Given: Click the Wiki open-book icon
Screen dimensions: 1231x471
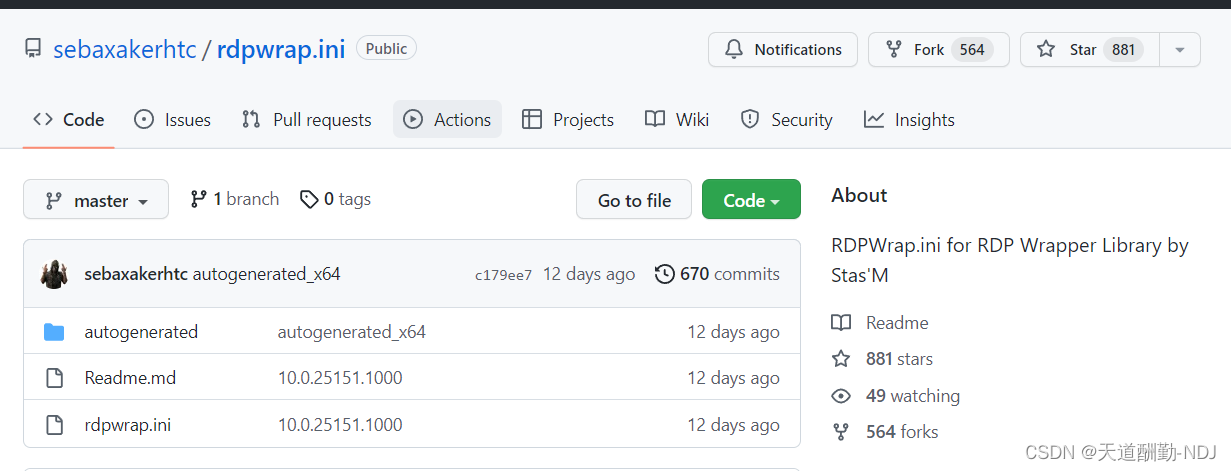Looking at the screenshot, I should click(655, 120).
